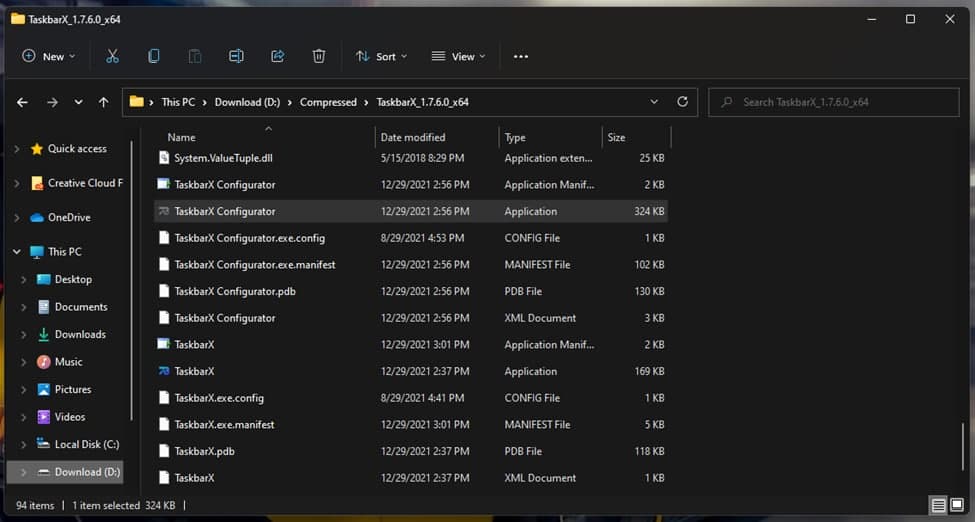Click the Music icon in sidebar
This screenshot has height=522, width=975.
pyautogui.click(x=44, y=362)
